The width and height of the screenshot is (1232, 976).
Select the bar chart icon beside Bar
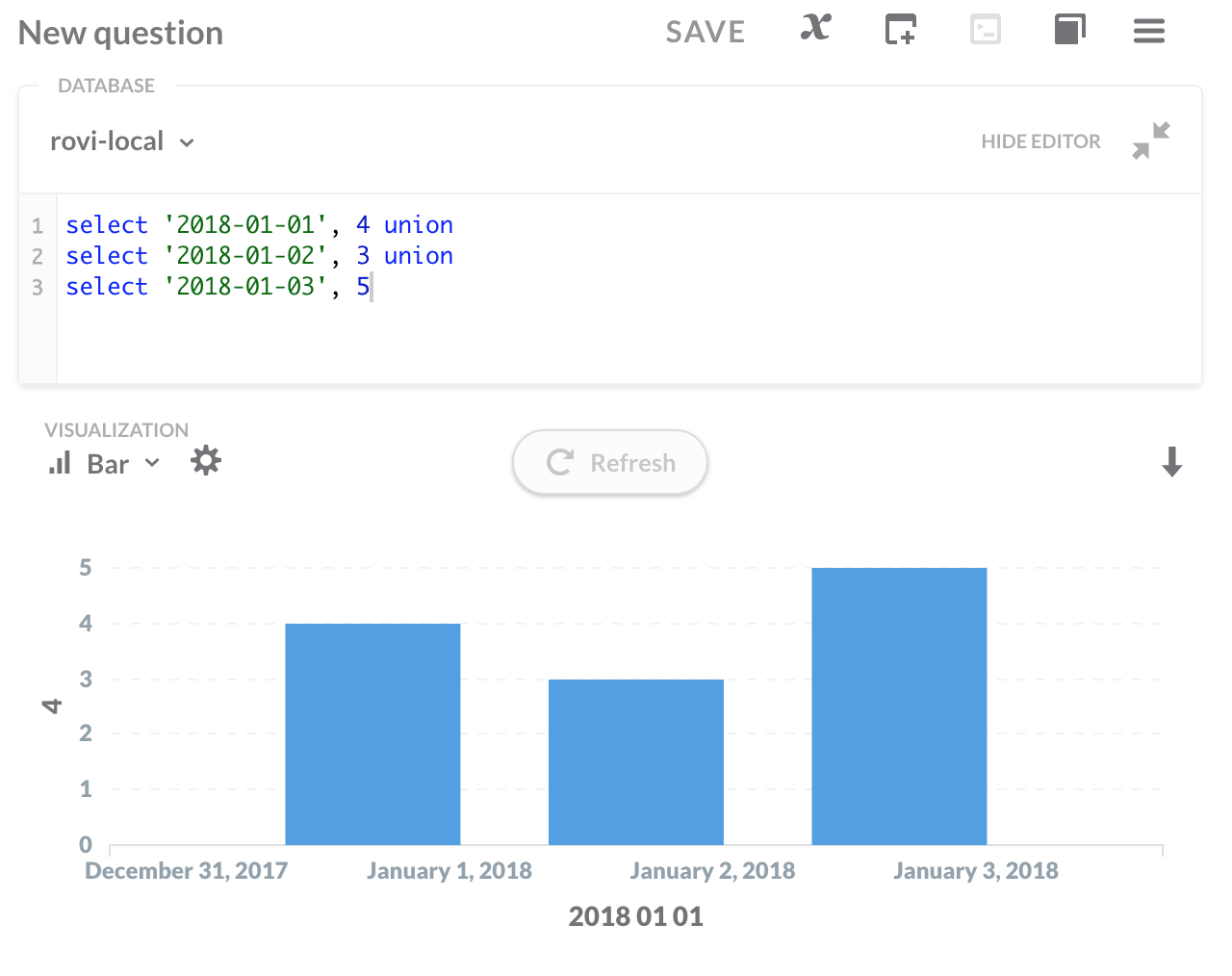59,462
